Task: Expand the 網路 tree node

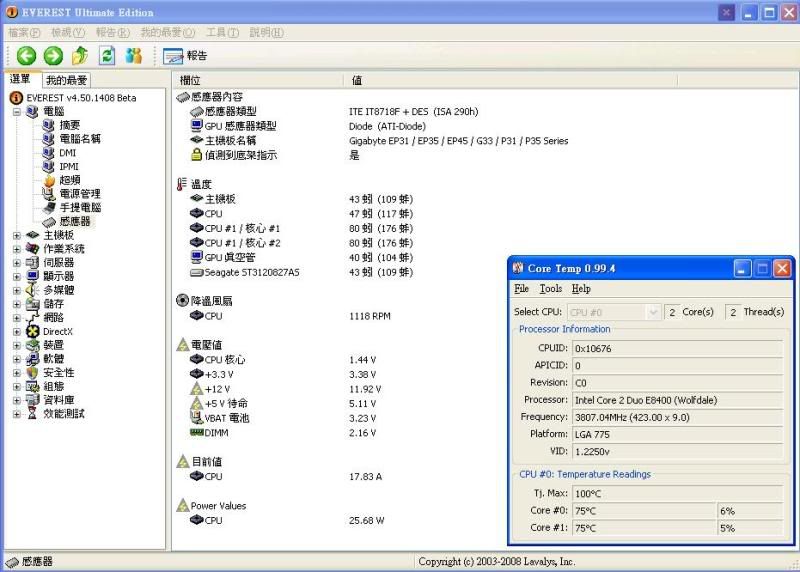Action: (17, 318)
